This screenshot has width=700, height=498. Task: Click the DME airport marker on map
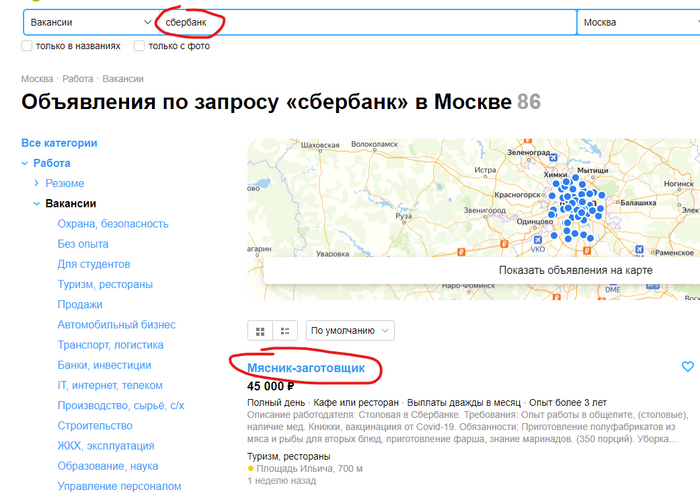coord(612,289)
